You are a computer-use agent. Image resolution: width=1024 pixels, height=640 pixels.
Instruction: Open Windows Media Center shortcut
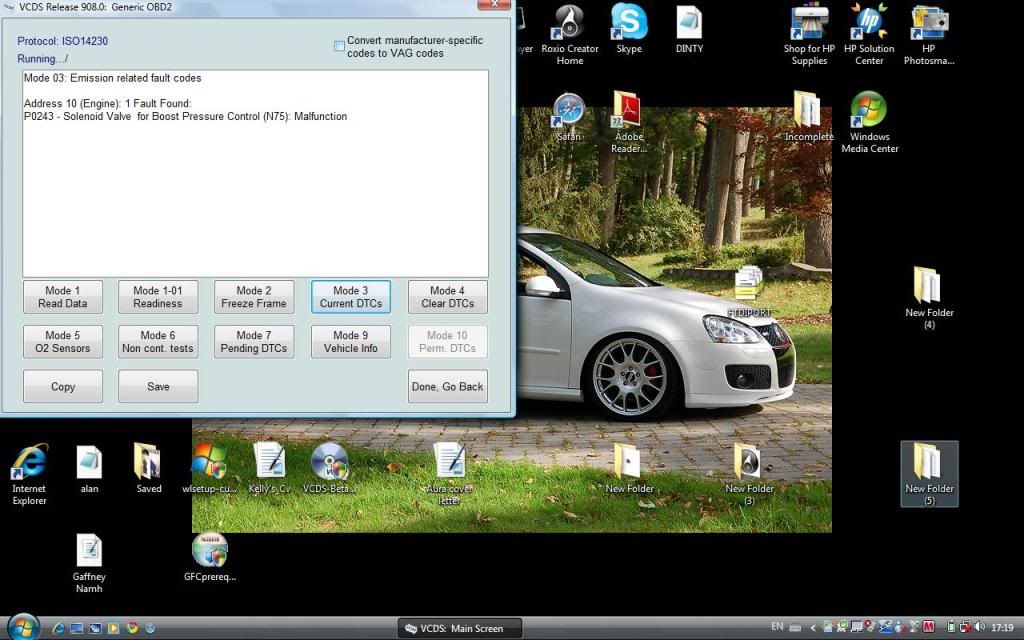point(869,122)
